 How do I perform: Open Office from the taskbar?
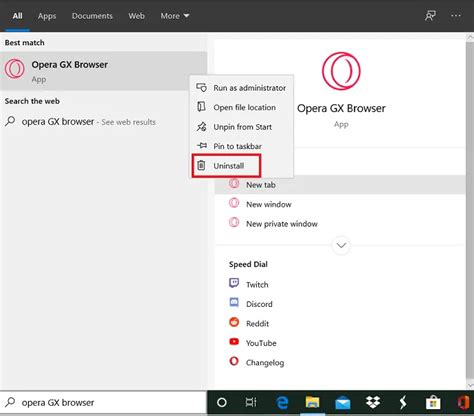point(463,403)
